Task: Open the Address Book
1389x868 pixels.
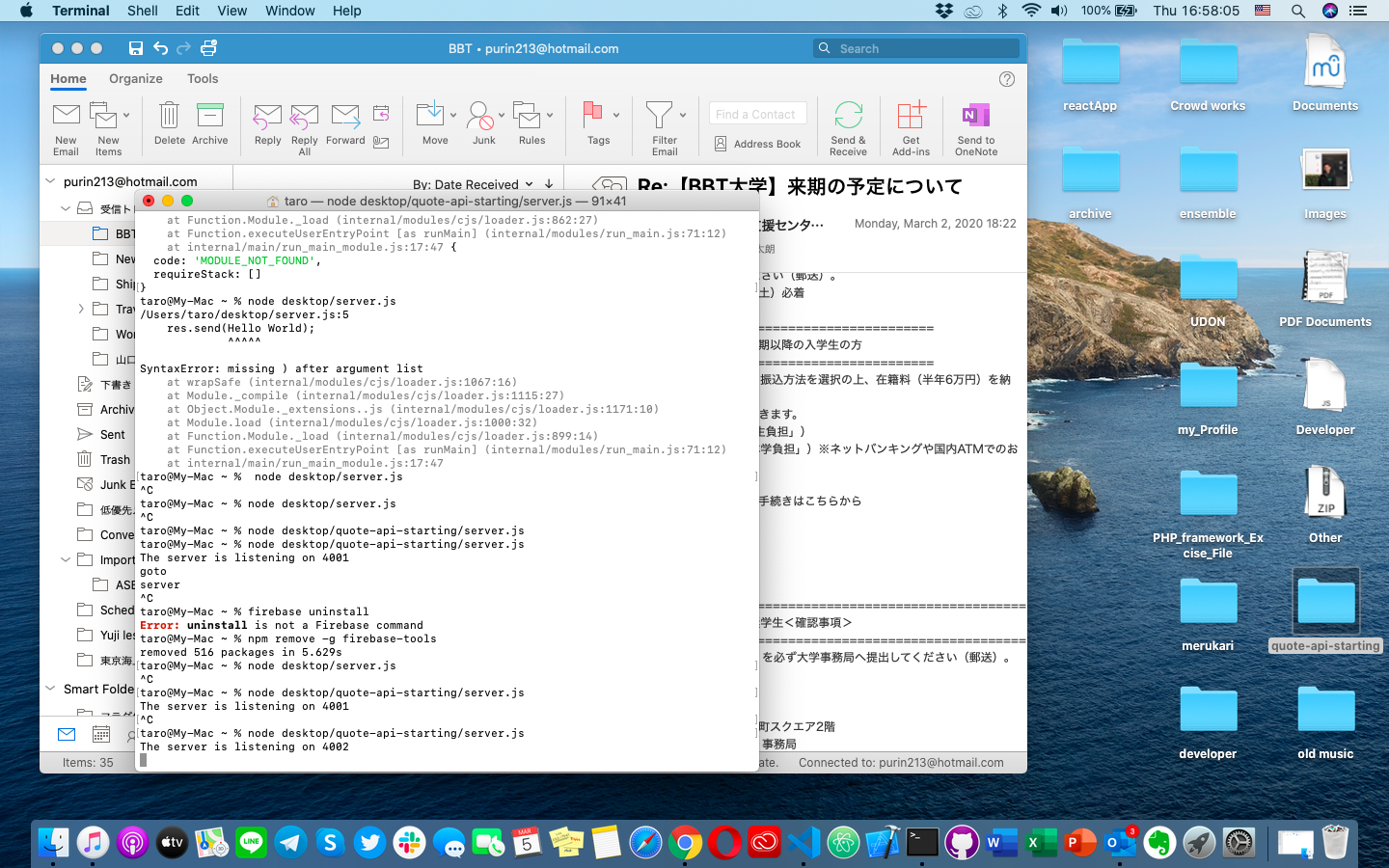Action: [757, 144]
